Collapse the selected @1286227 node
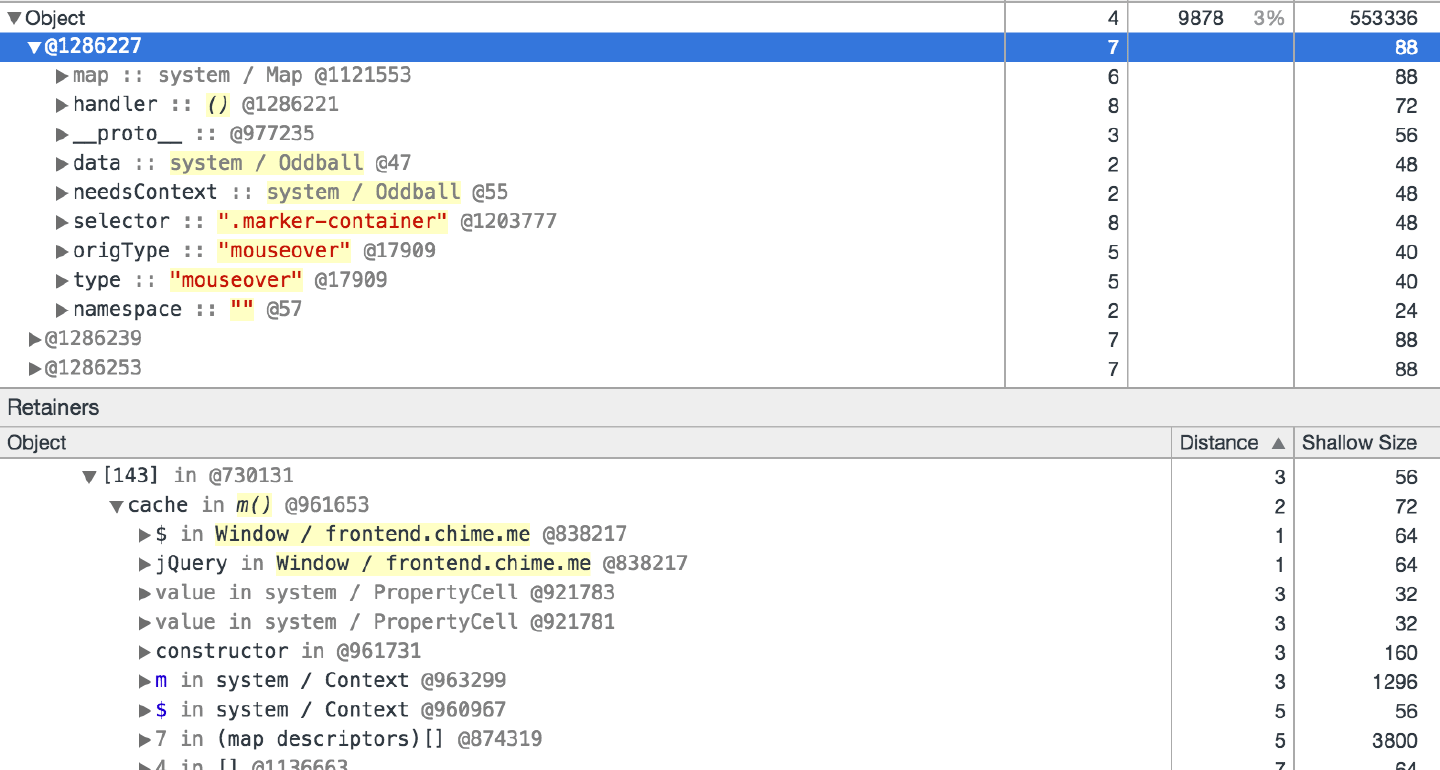Image resolution: width=1440 pixels, height=770 pixels. [x=36, y=47]
